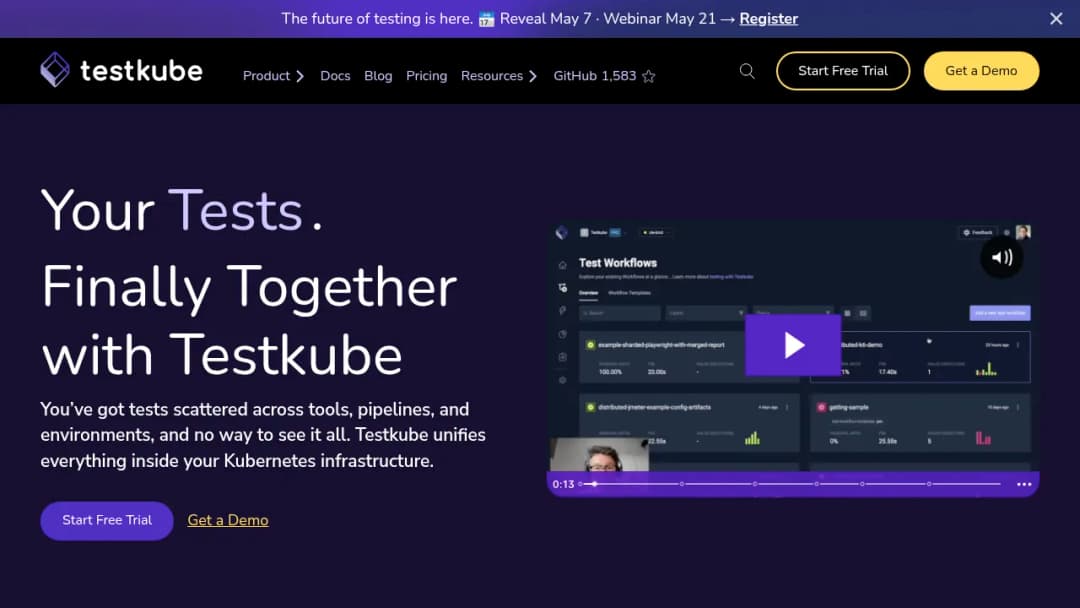Play the demo video
The width and height of the screenshot is (1080, 608).
(793, 345)
